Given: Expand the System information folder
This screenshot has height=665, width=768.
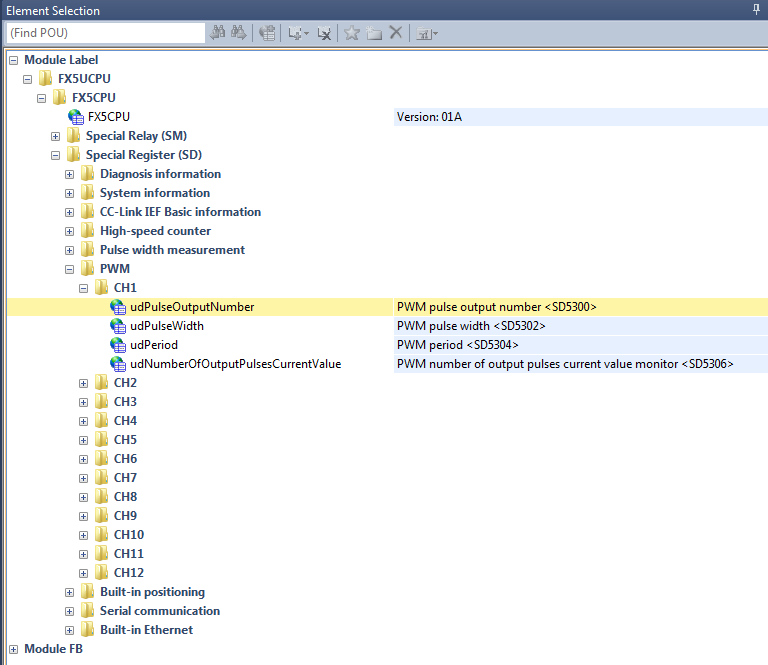Looking at the screenshot, I should click(x=70, y=193).
